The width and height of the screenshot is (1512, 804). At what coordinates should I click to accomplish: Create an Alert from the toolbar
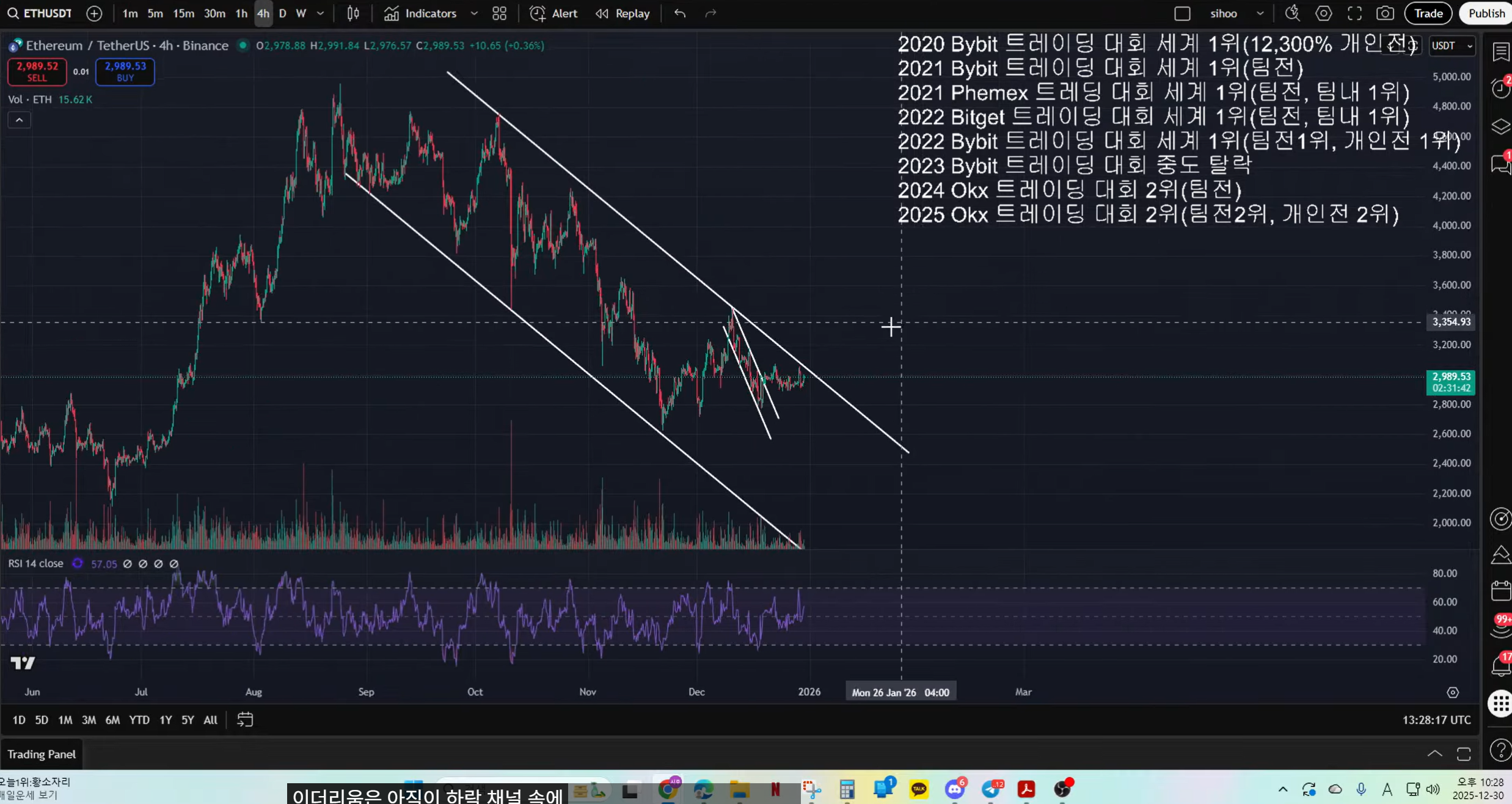coord(553,13)
